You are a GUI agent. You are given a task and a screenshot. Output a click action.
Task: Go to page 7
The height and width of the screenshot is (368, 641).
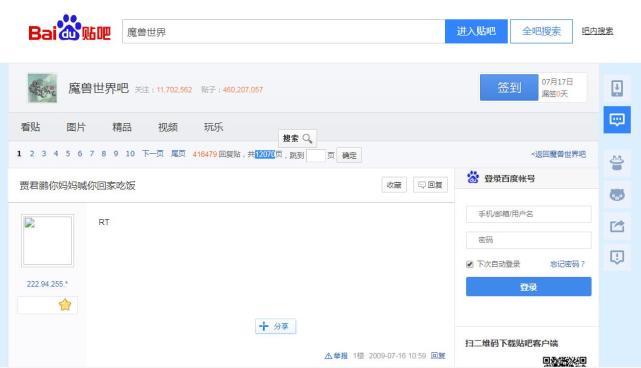pos(92,154)
